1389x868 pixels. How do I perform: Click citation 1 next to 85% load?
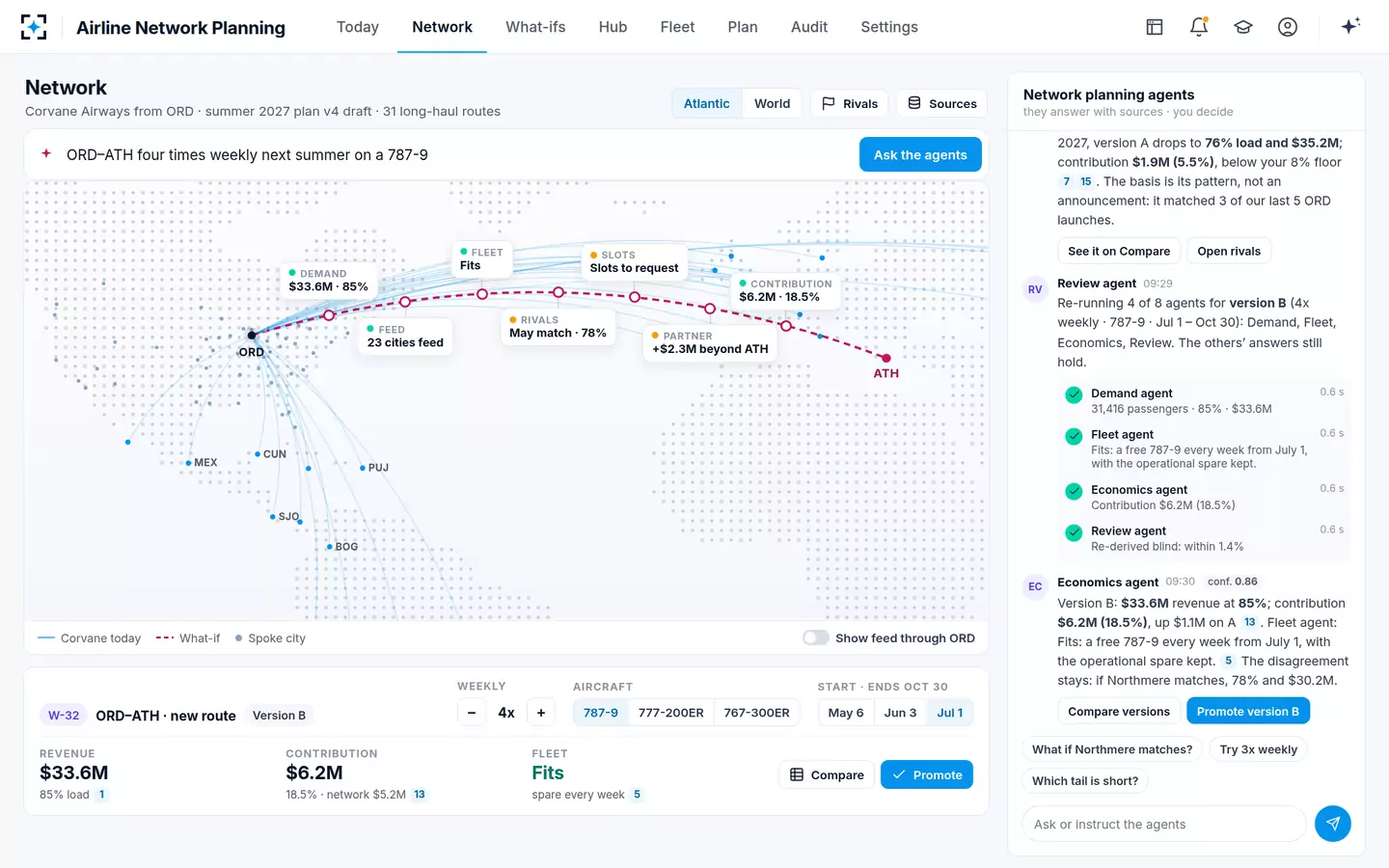click(101, 795)
